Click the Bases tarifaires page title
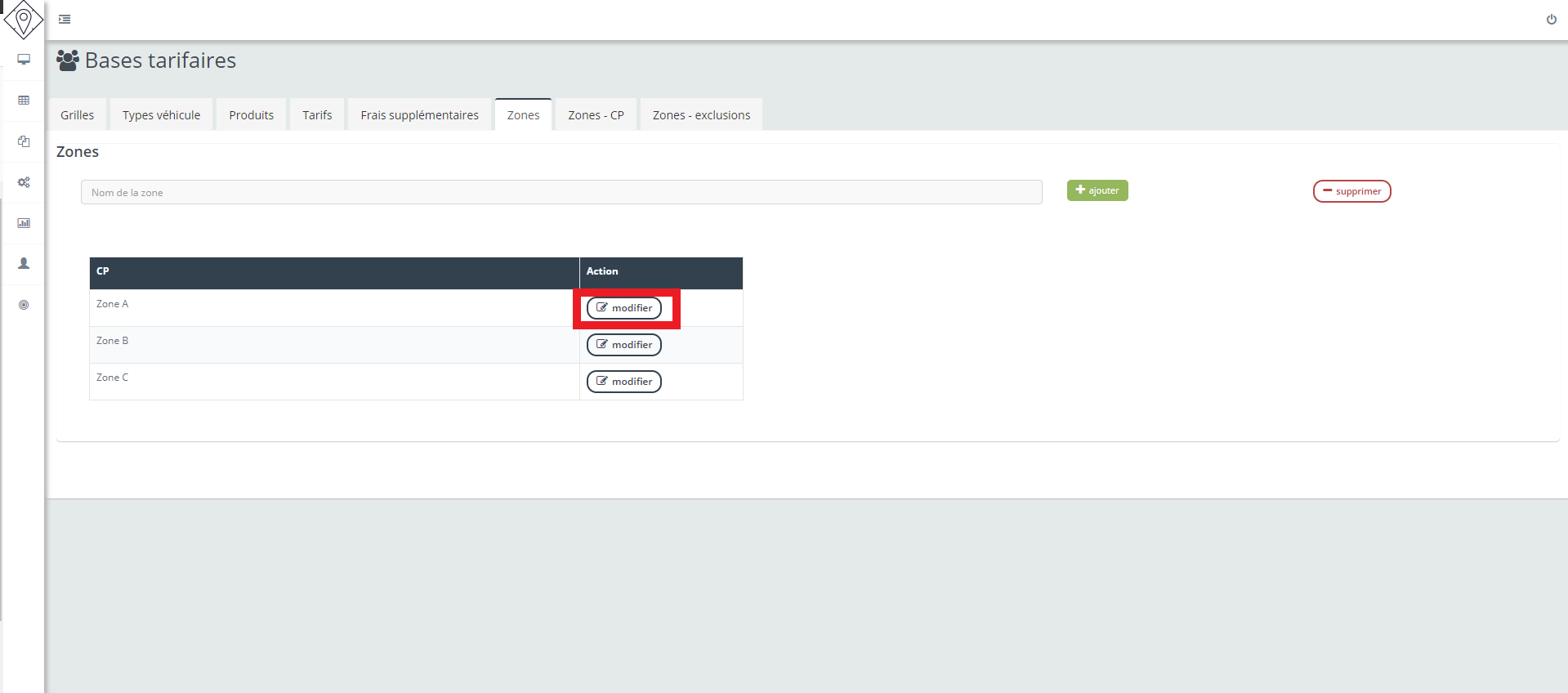This screenshot has width=1568, height=693. click(x=160, y=60)
